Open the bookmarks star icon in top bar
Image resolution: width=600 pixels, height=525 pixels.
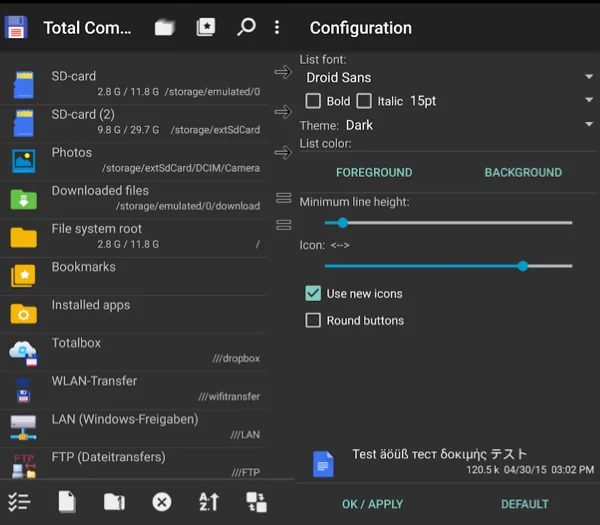205,27
